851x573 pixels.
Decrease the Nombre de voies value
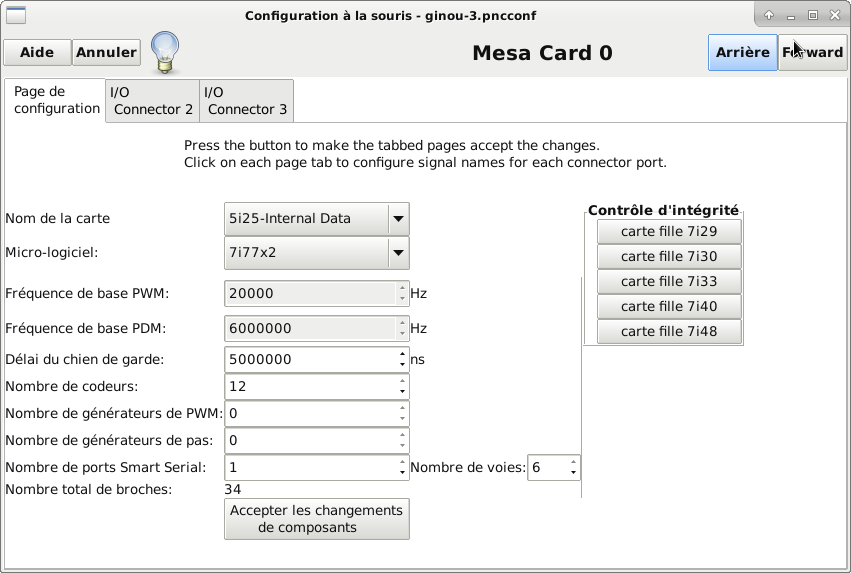(x=573, y=472)
